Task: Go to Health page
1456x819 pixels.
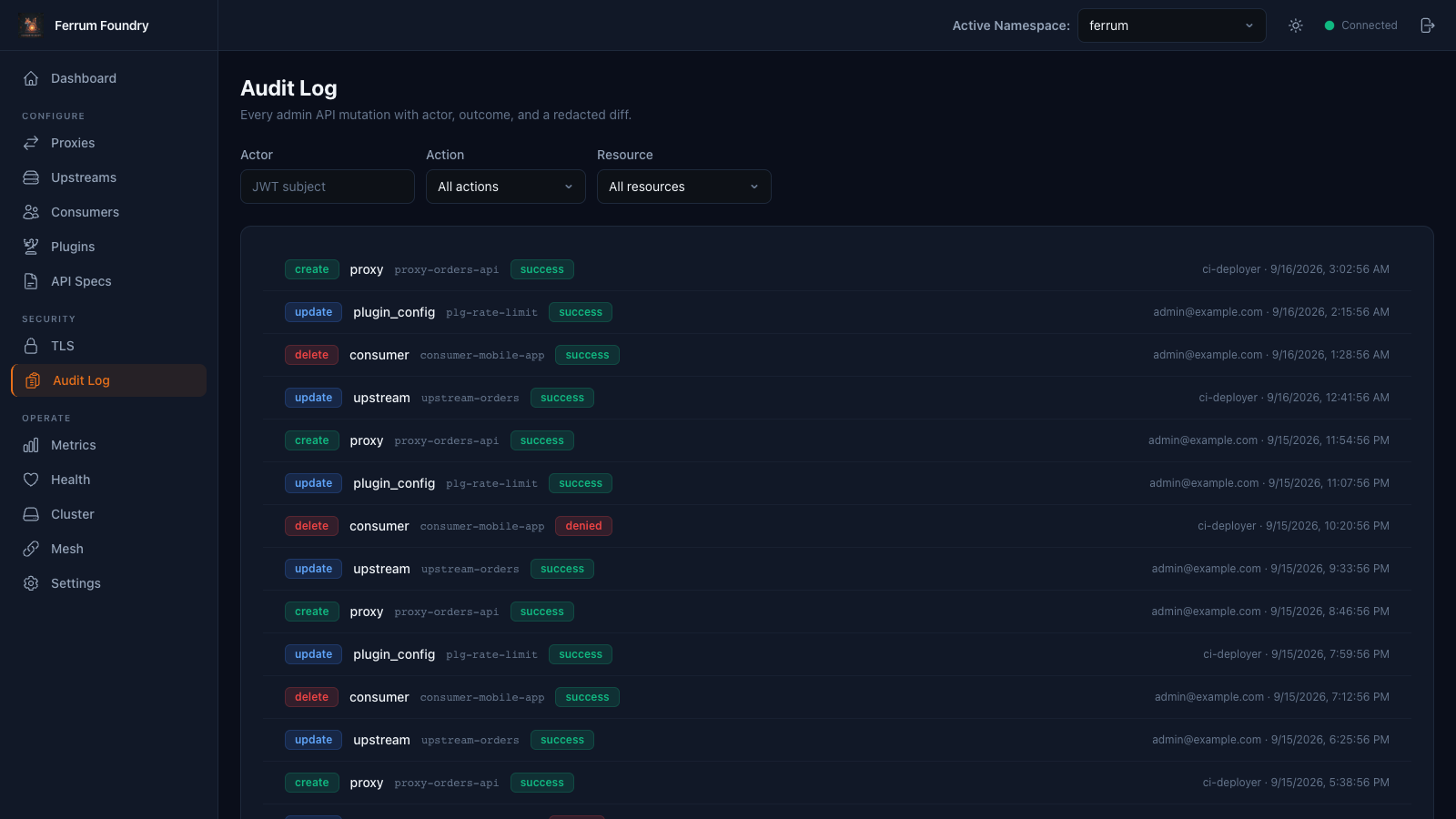Action: tap(109, 480)
